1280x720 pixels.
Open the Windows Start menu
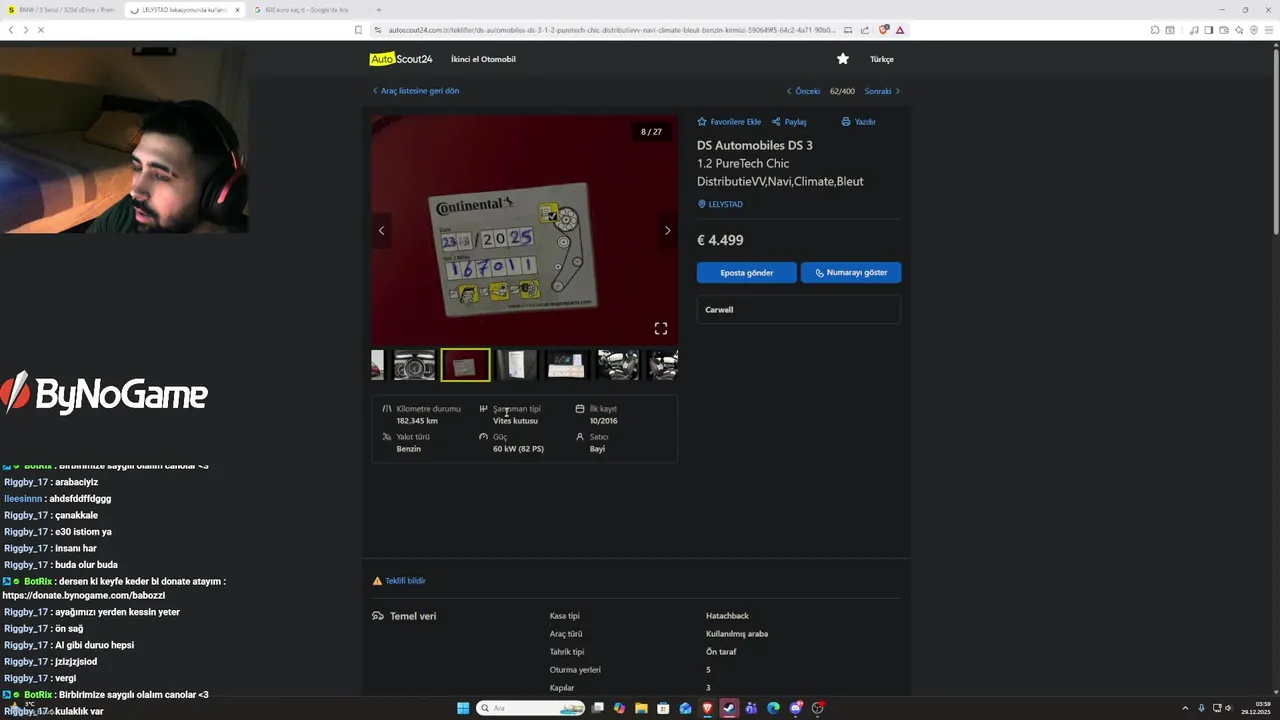(x=463, y=708)
